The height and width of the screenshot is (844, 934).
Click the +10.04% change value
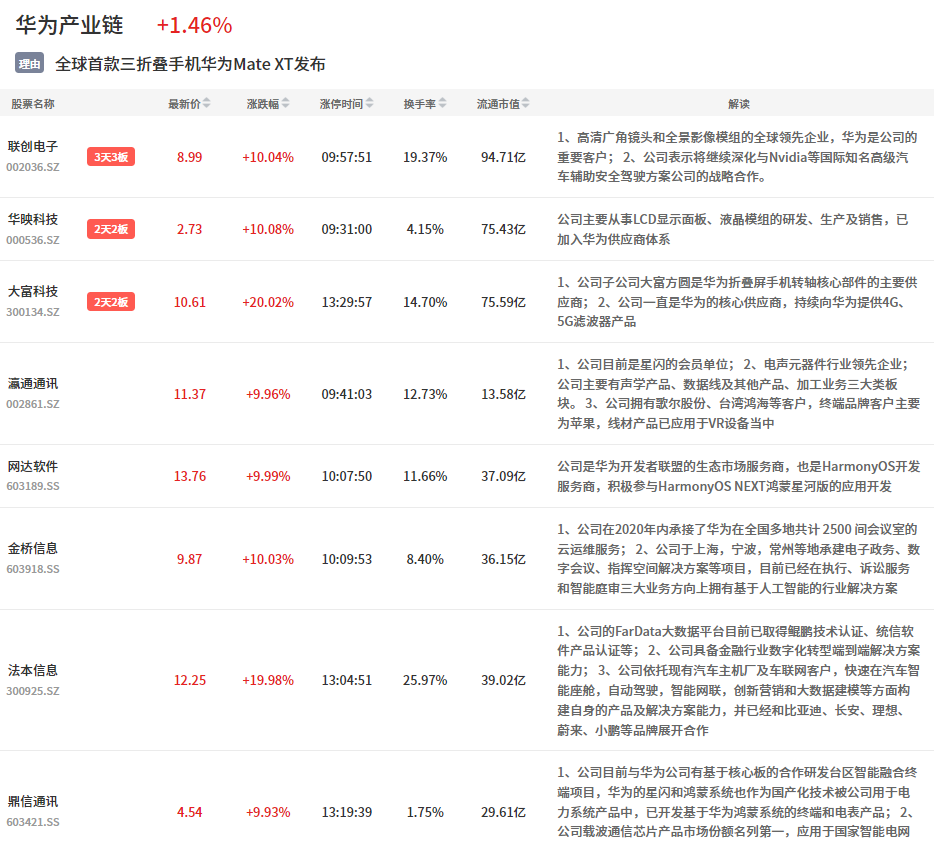coord(267,157)
